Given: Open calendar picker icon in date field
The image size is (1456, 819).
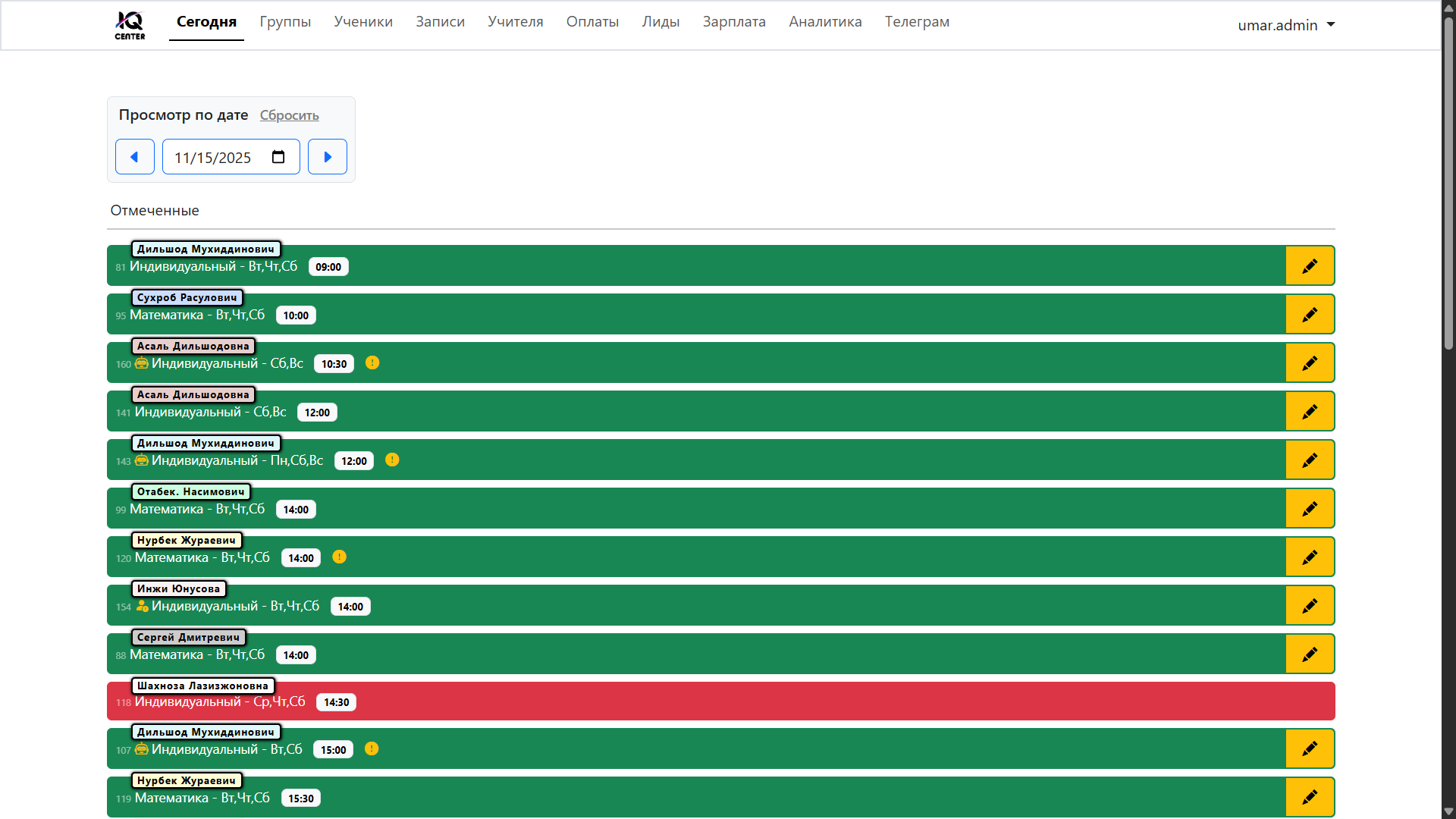Looking at the screenshot, I should click(278, 157).
